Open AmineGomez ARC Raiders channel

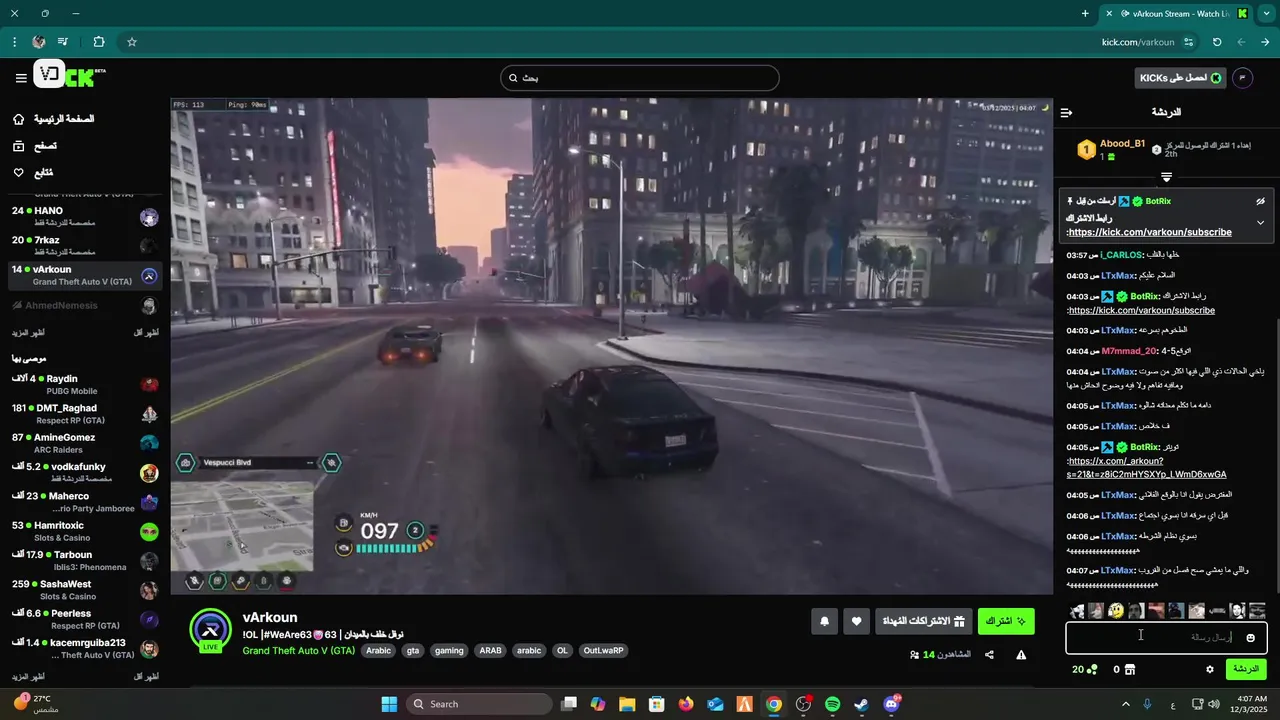pyautogui.click(x=85, y=443)
